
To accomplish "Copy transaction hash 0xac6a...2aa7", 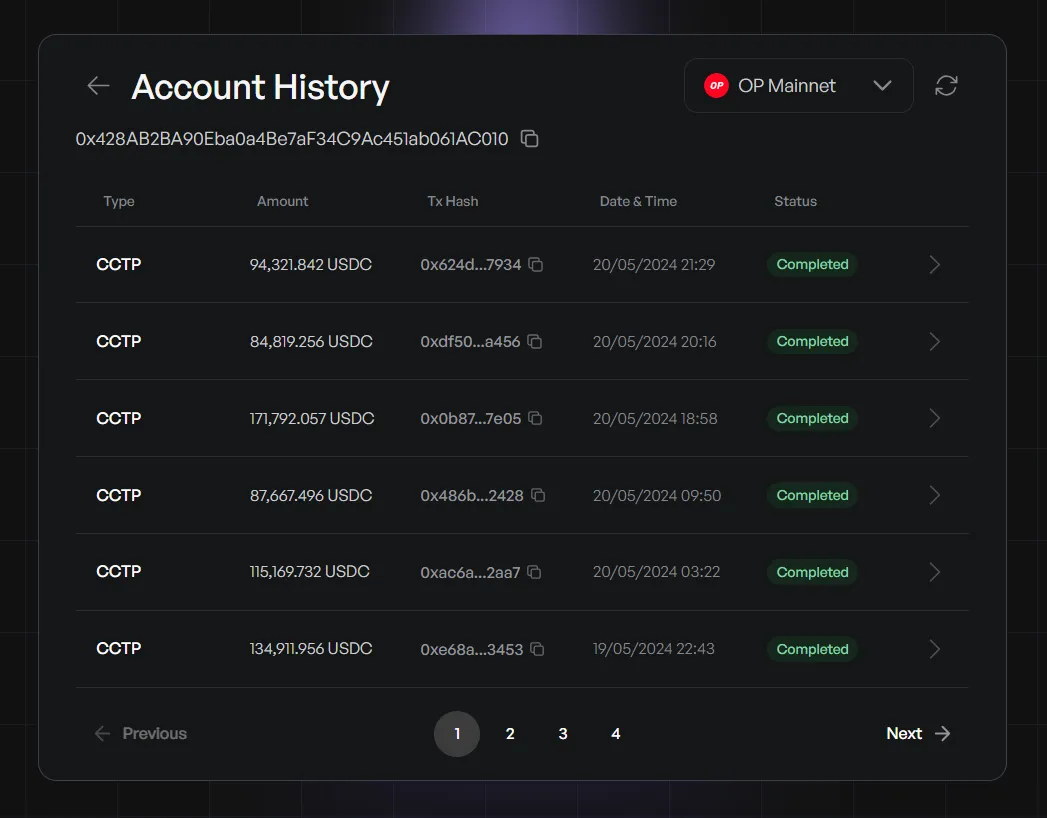I will coord(534,572).
